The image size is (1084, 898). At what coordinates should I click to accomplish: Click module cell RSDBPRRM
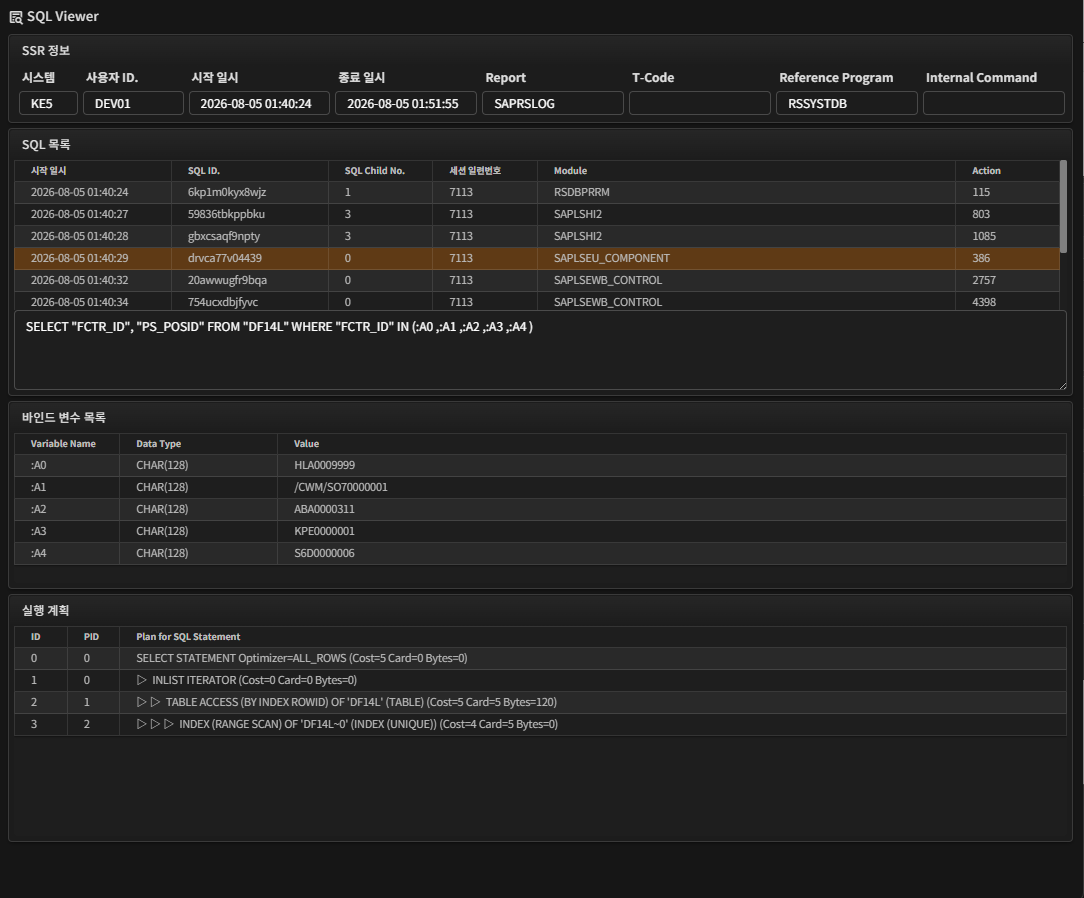[581, 192]
